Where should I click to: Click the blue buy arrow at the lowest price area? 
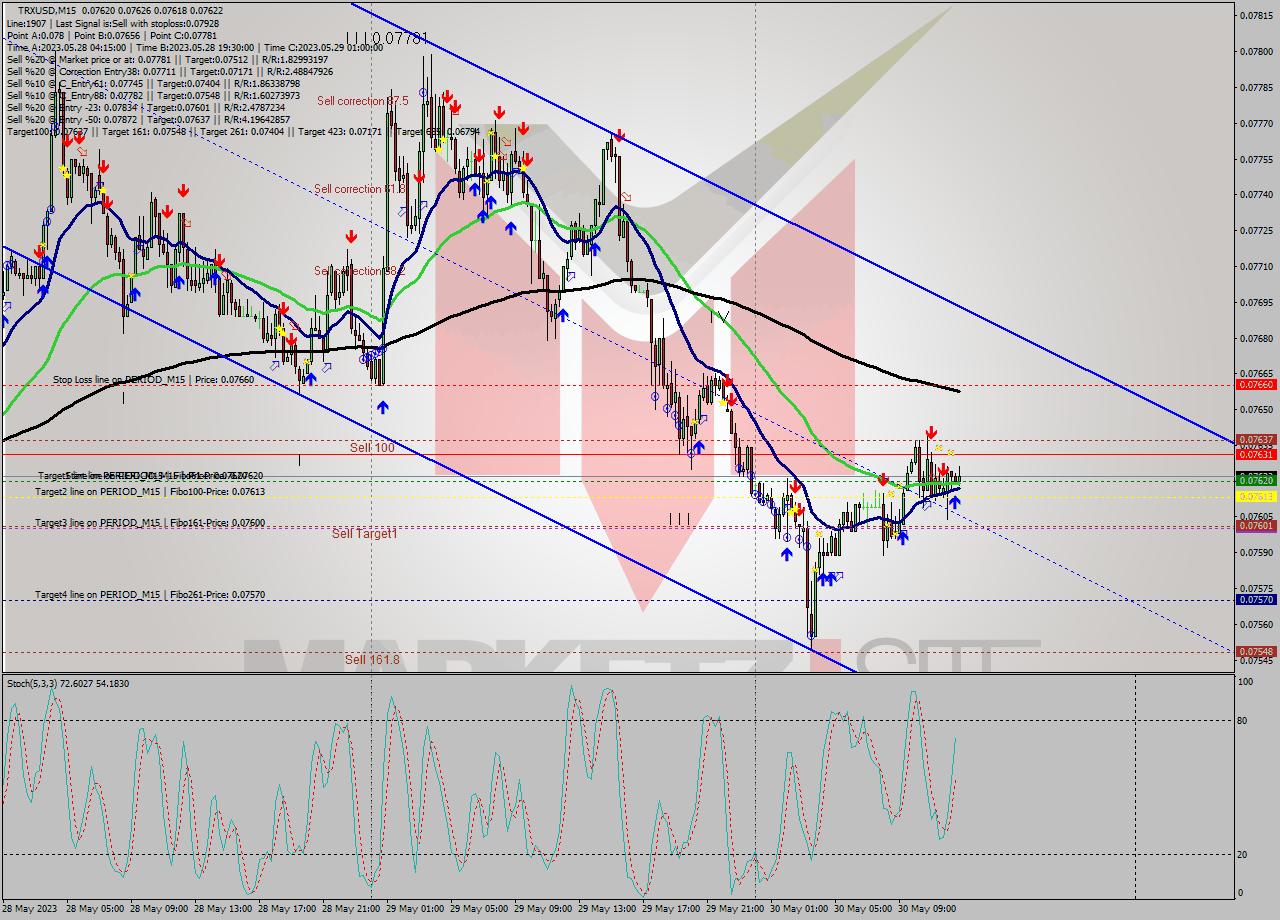823,579
